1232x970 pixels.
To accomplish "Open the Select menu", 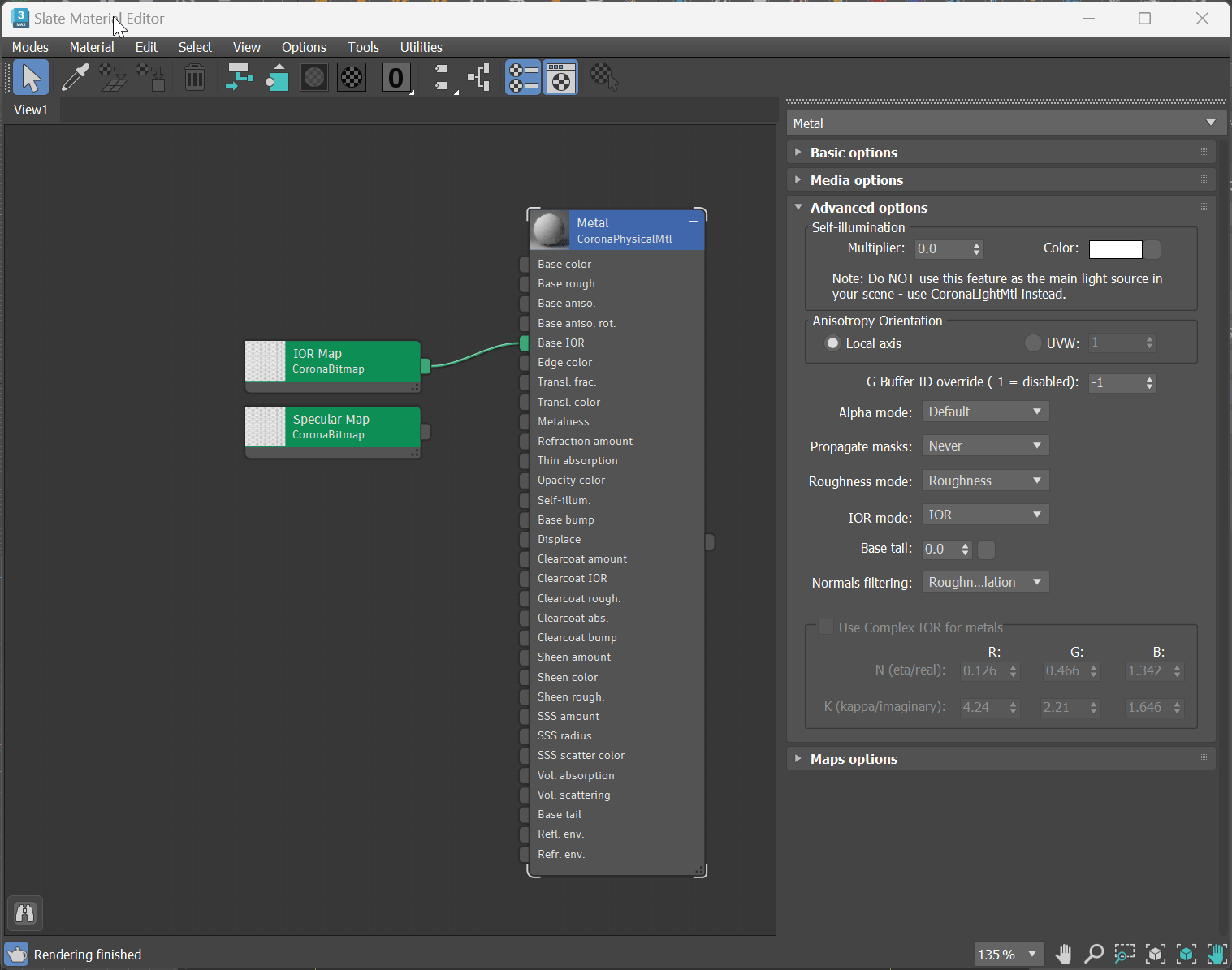I will point(195,47).
